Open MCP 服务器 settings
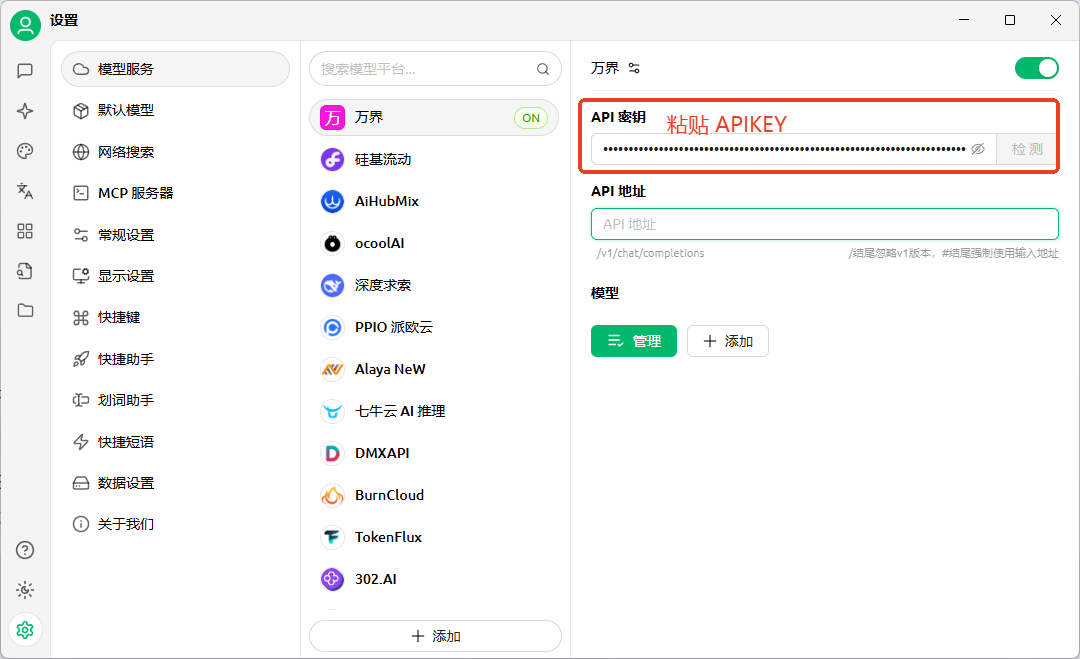The width and height of the screenshot is (1080, 659). [x=176, y=193]
